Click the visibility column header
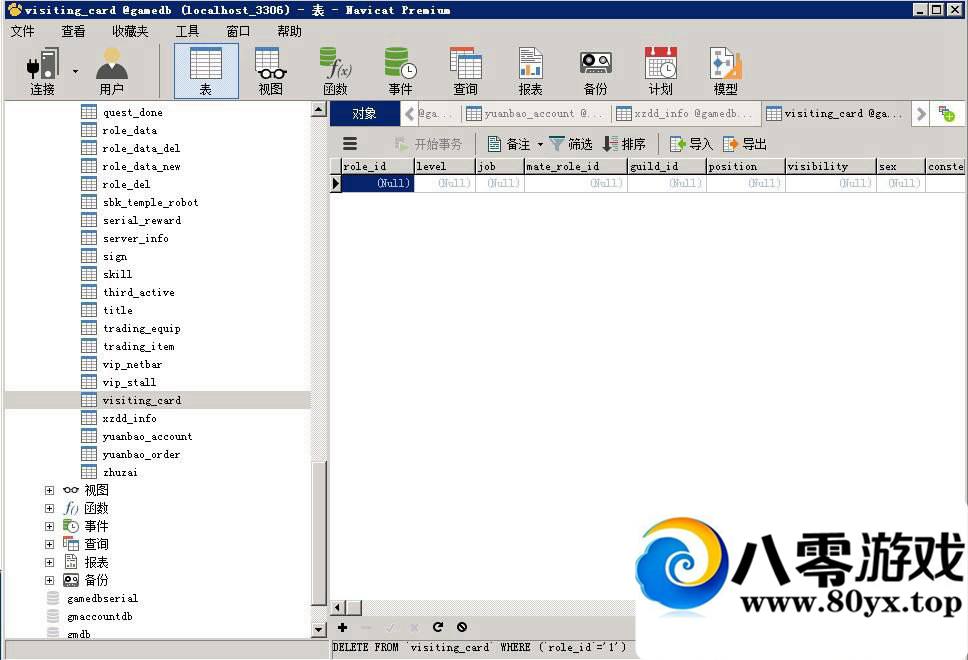Viewport: 968px width, 660px height. pyautogui.click(x=830, y=166)
